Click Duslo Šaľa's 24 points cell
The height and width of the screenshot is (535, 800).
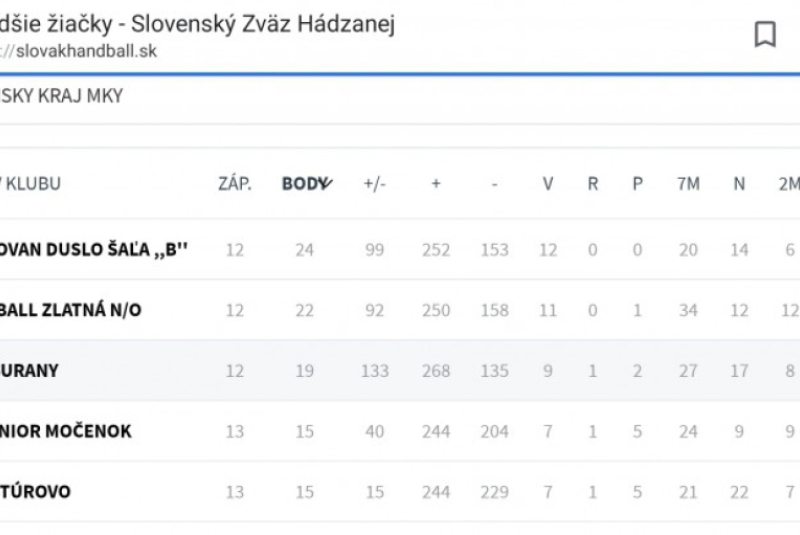coord(304,250)
